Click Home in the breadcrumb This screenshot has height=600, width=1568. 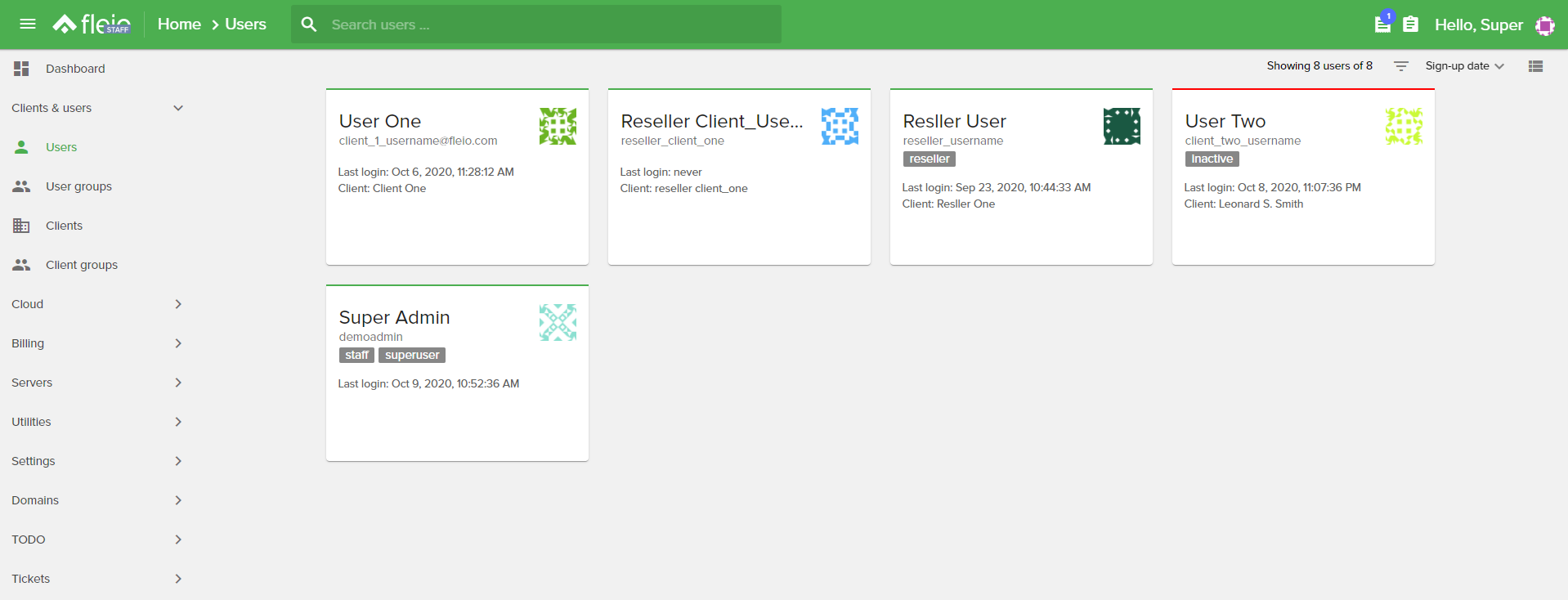click(179, 25)
